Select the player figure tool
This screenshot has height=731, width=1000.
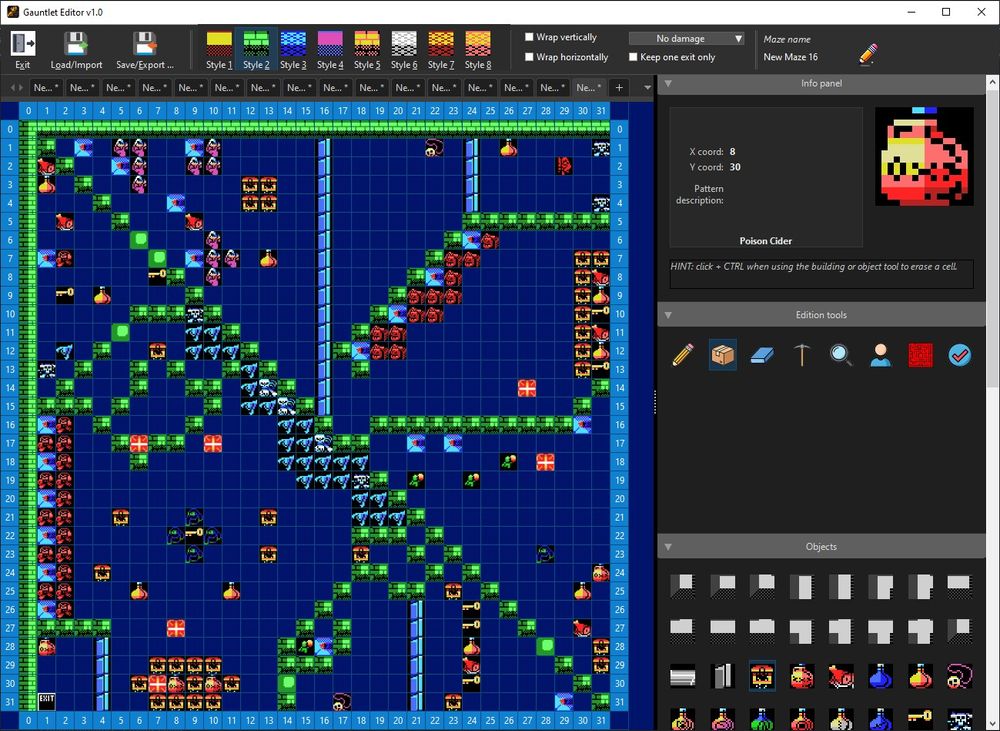[881, 355]
